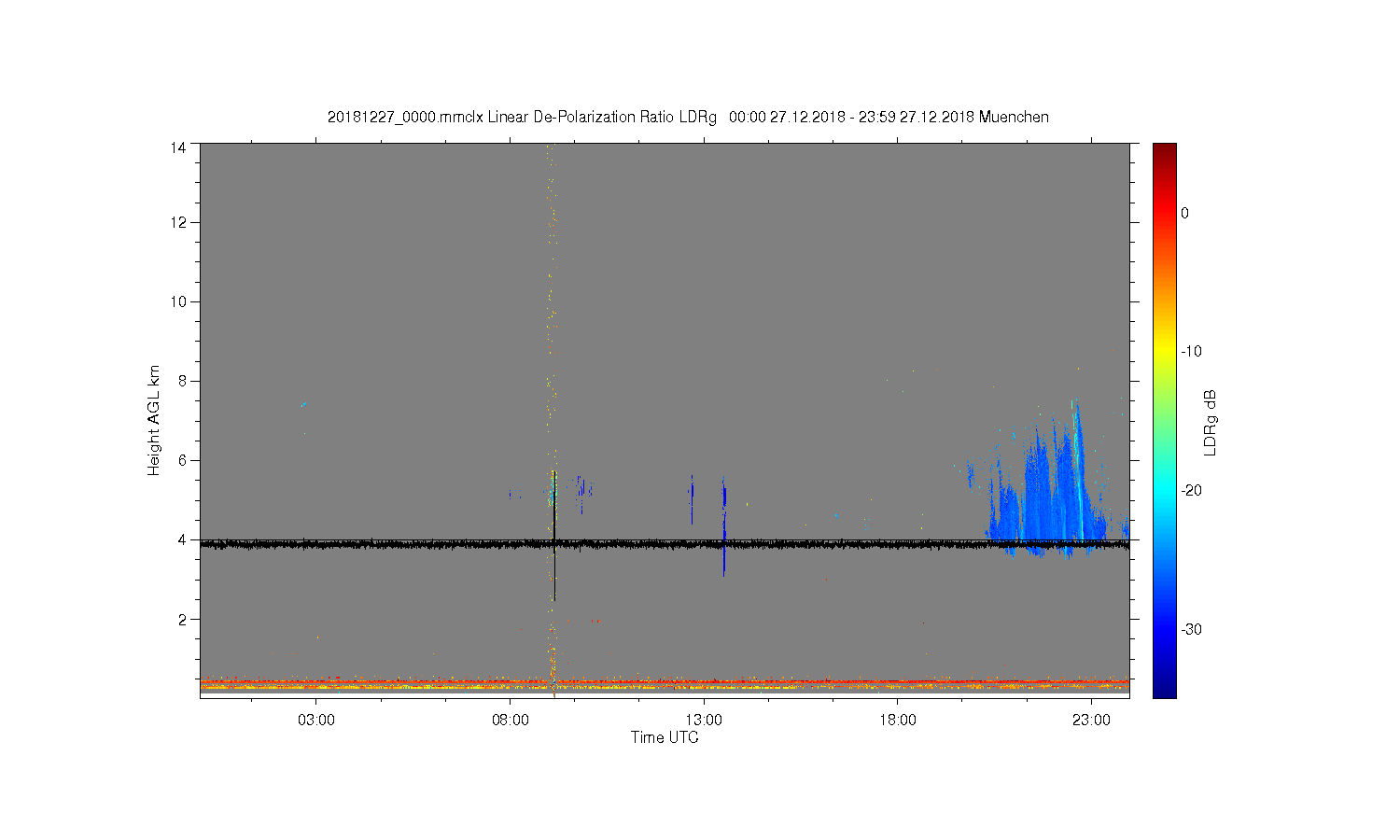Click the 'Height AGL km' y-axis label
1400x840 pixels.
click(x=154, y=420)
